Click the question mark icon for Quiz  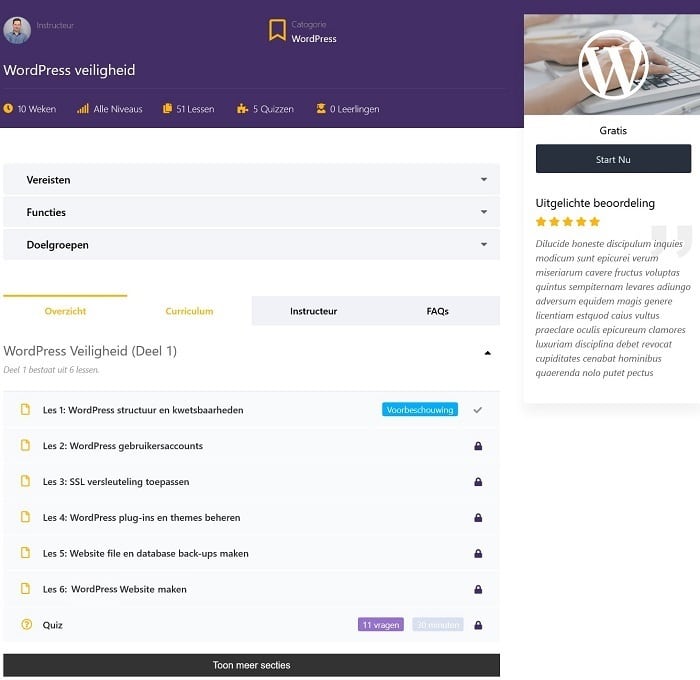point(26,624)
